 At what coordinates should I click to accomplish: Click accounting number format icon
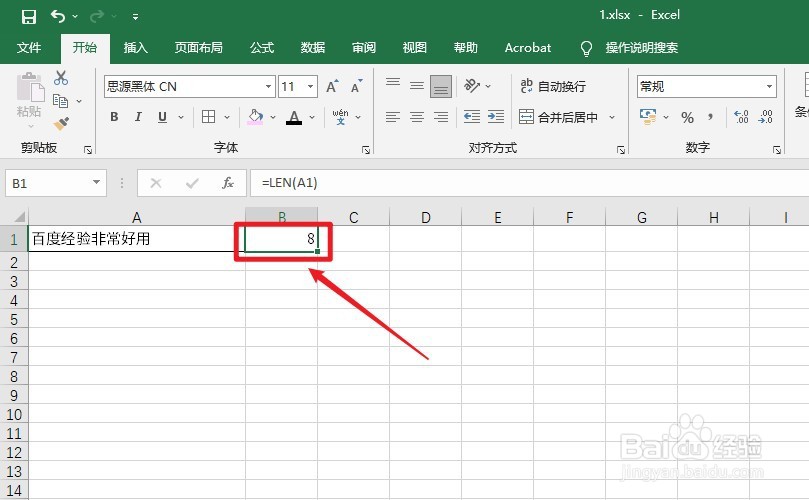click(x=648, y=117)
